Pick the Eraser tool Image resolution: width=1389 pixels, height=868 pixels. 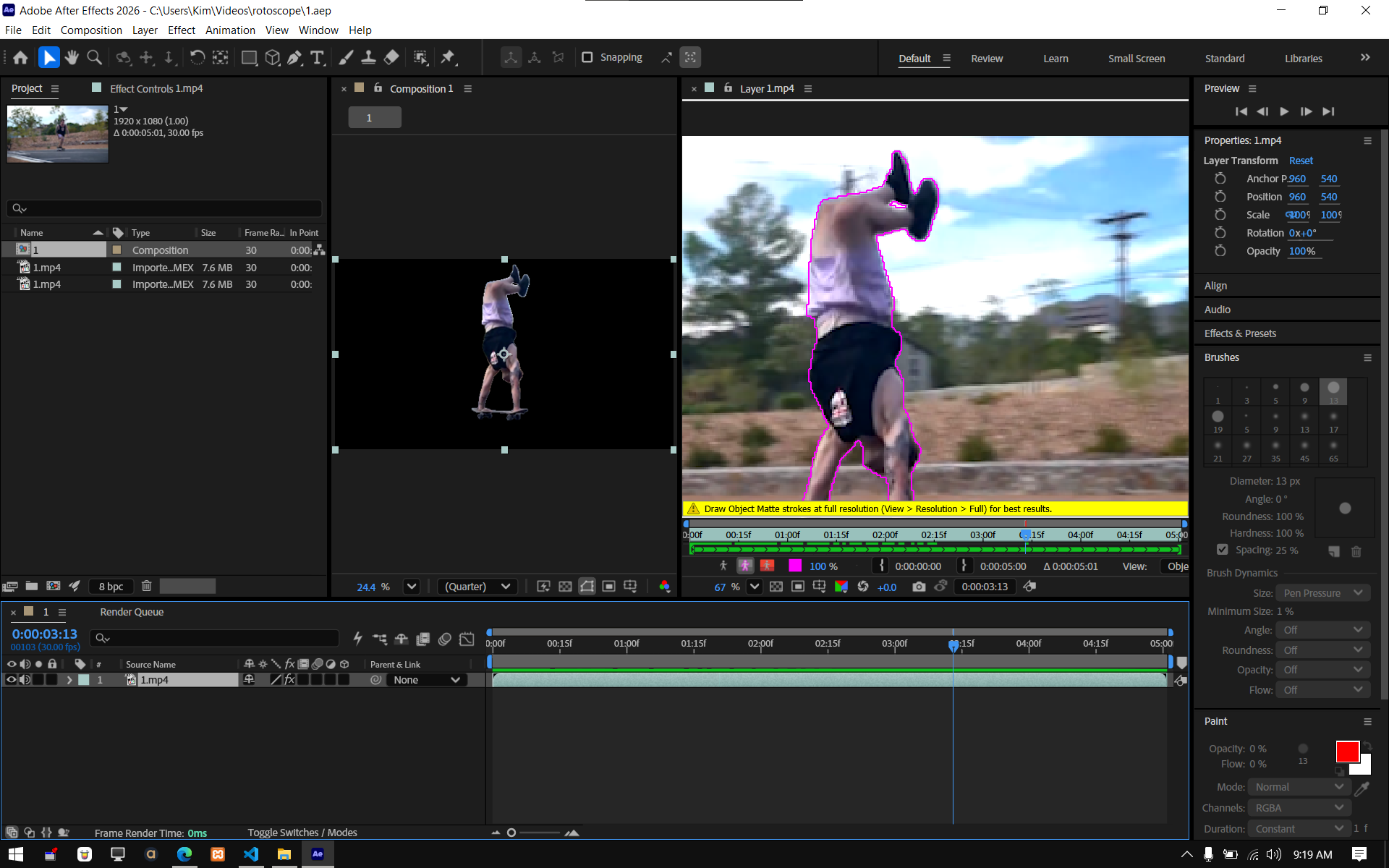391,58
